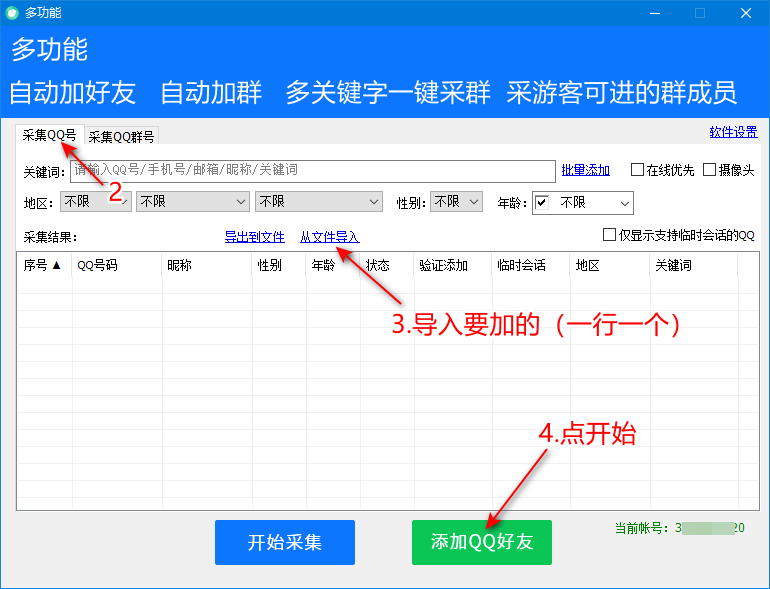Viewport: 770px width, 589px height.
Task: Click the 批量添加 link
Action: (x=585, y=170)
